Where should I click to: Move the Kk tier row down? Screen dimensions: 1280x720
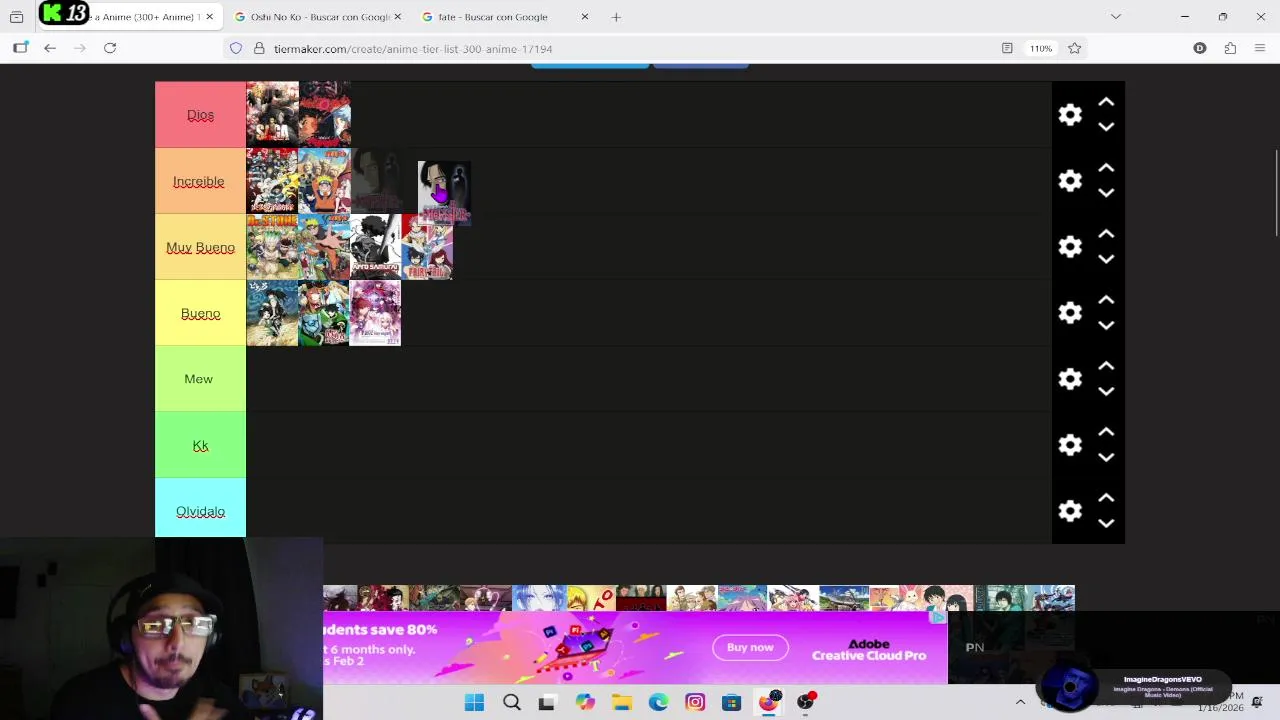[1106, 457]
